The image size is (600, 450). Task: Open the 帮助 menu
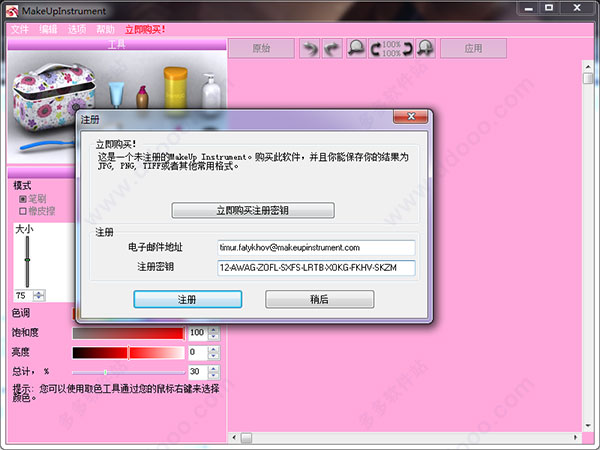(x=106, y=29)
